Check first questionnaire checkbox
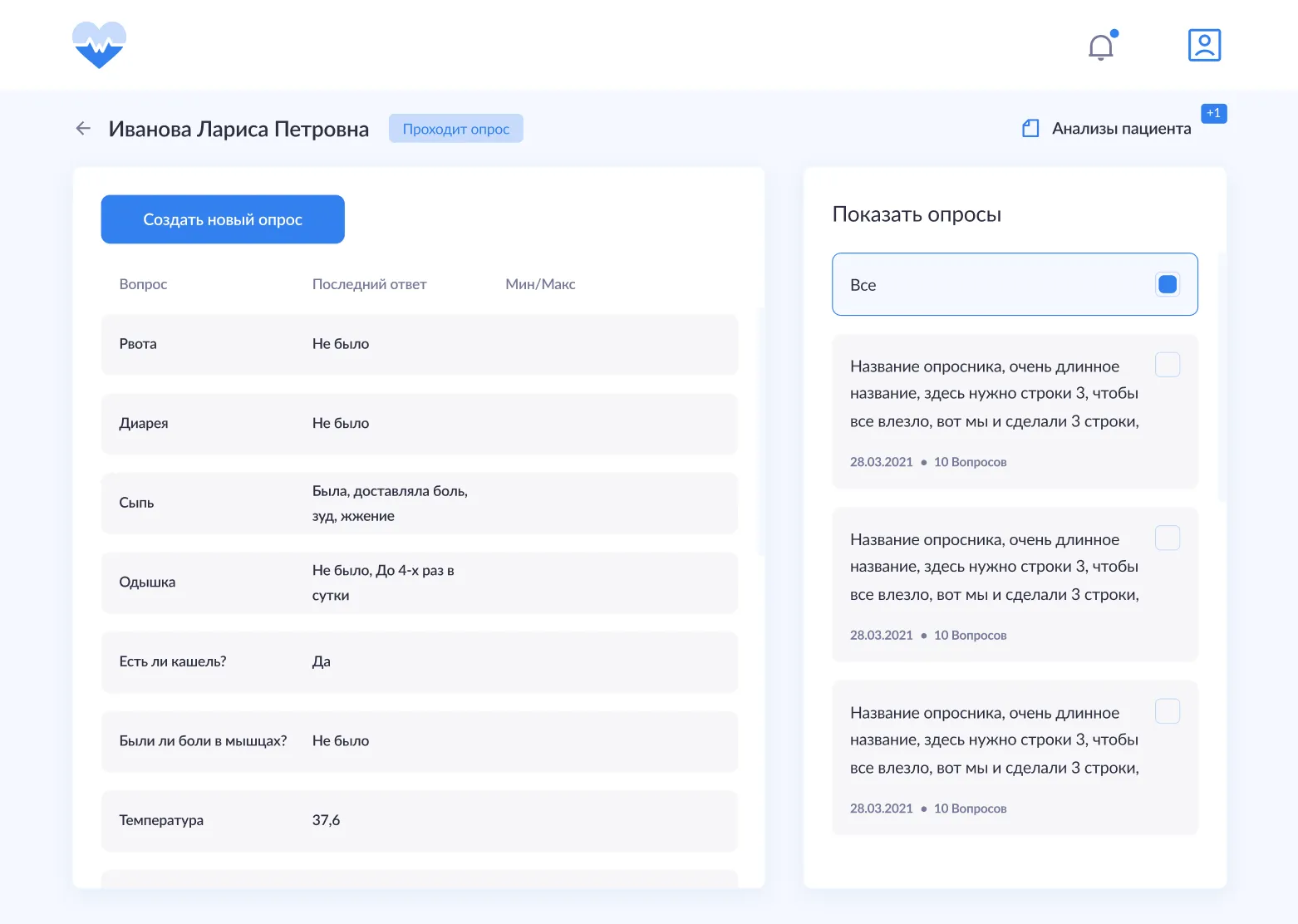Screen dimensions: 1298x924 pyautogui.click(x=1168, y=365)
